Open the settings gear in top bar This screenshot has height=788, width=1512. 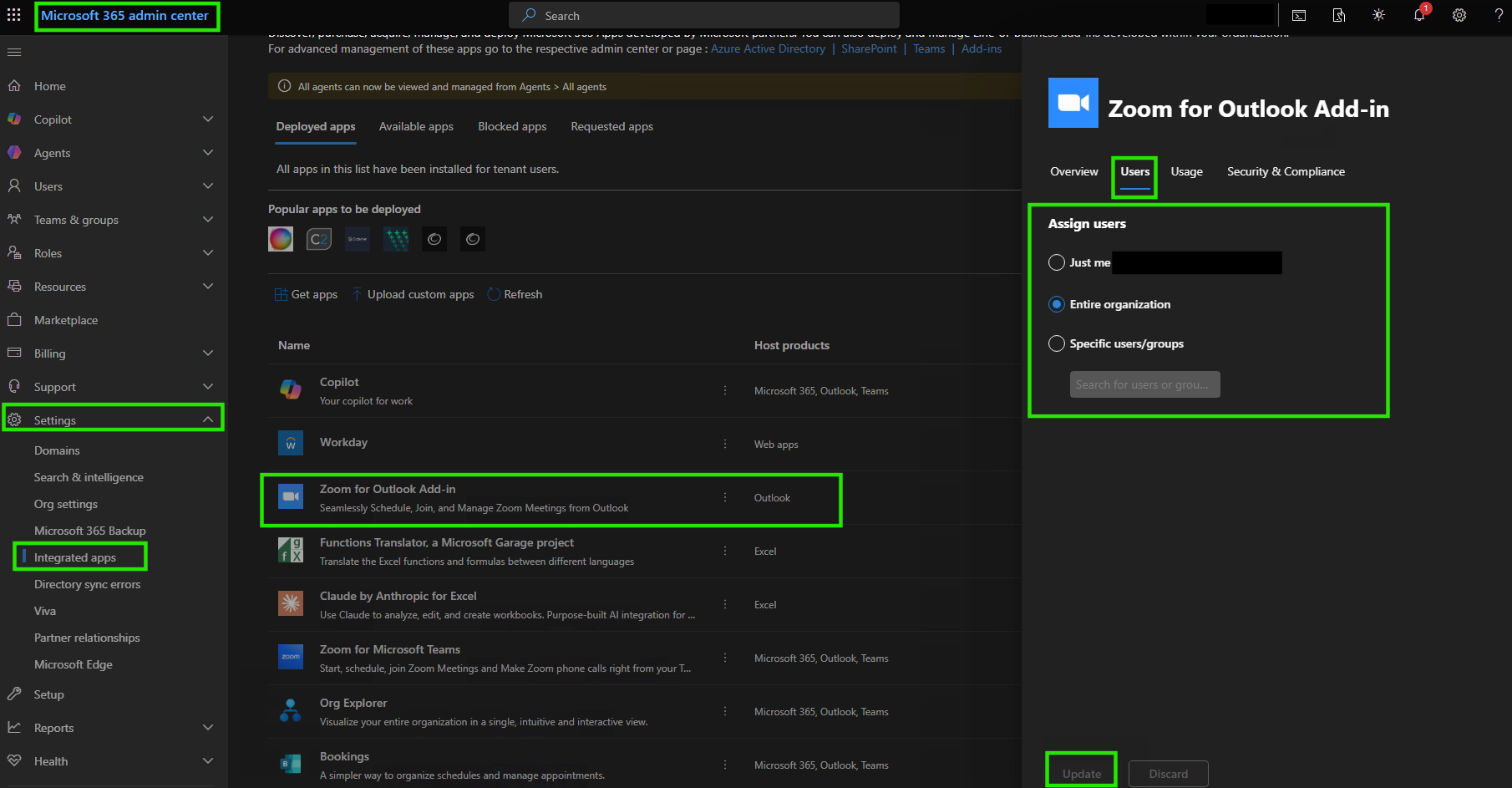point(1459,15)
